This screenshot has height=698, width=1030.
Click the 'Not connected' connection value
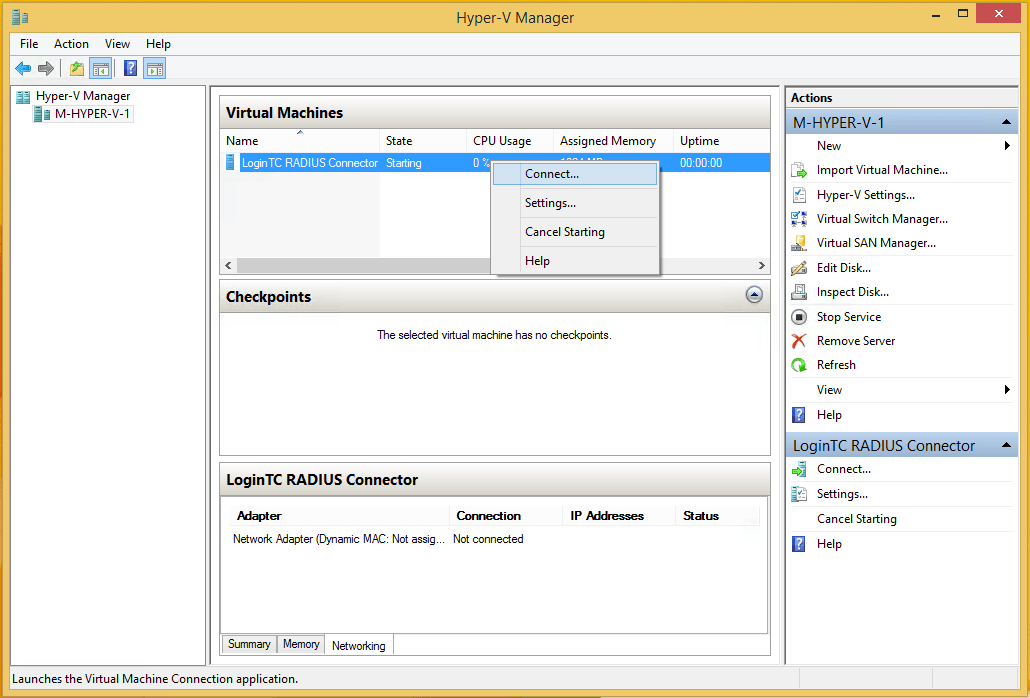[488, 539]
